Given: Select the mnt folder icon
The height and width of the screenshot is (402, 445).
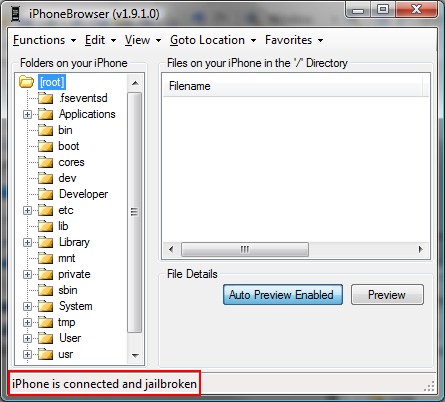Looking at the screenshot, I should pyautogui.click(x=45, y=258).
